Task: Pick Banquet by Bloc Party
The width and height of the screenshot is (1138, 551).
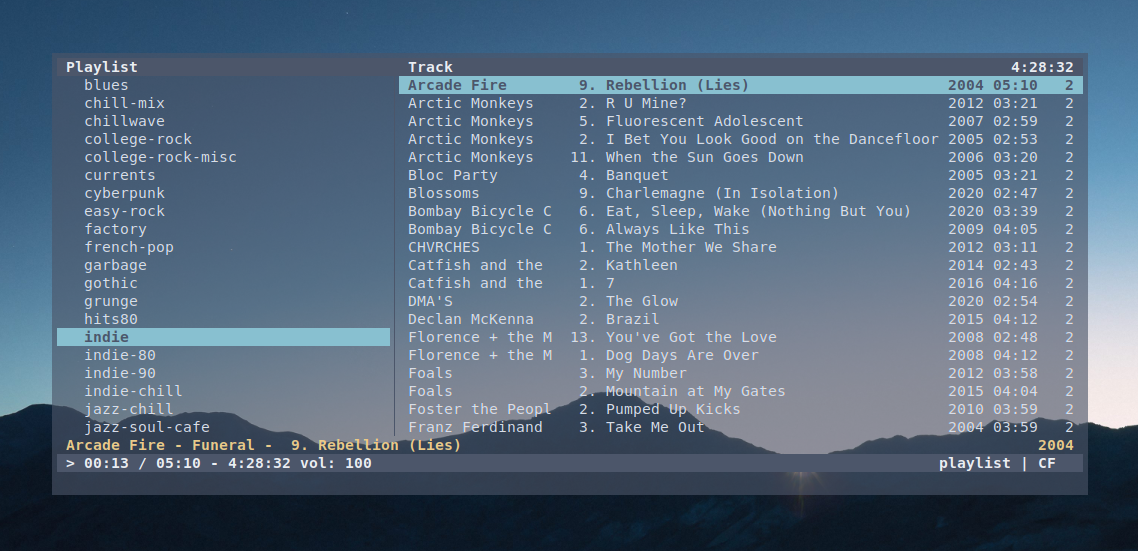Action: [x=637, y=175]
